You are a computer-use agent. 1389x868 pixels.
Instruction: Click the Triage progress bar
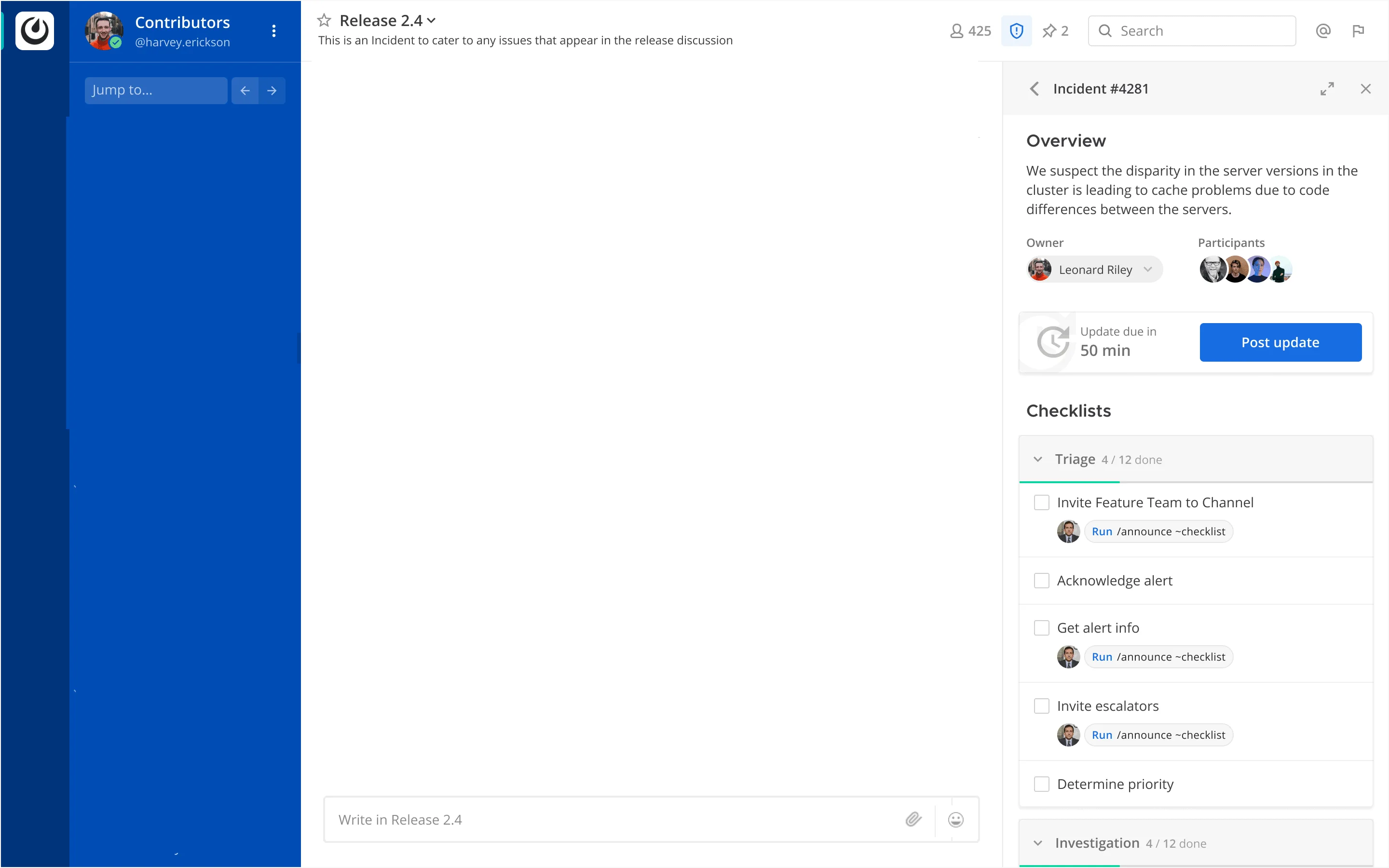click(1196, 482)
